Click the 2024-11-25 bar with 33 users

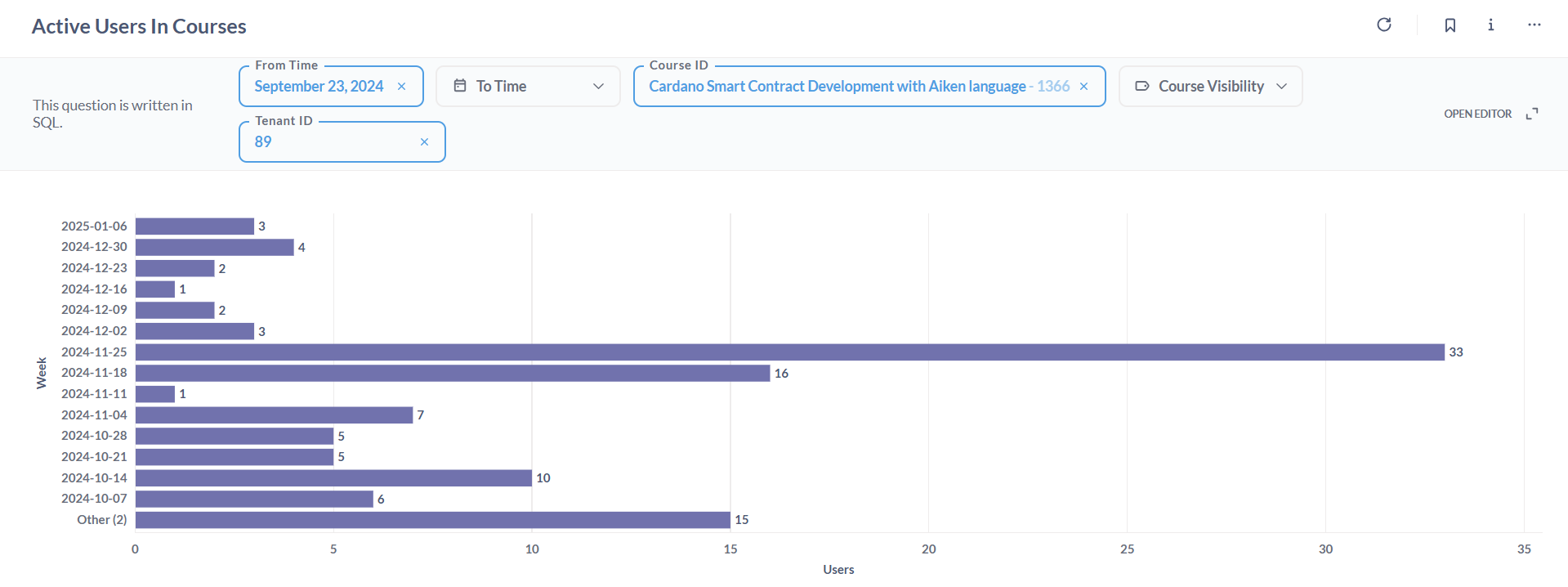[790, 352]
